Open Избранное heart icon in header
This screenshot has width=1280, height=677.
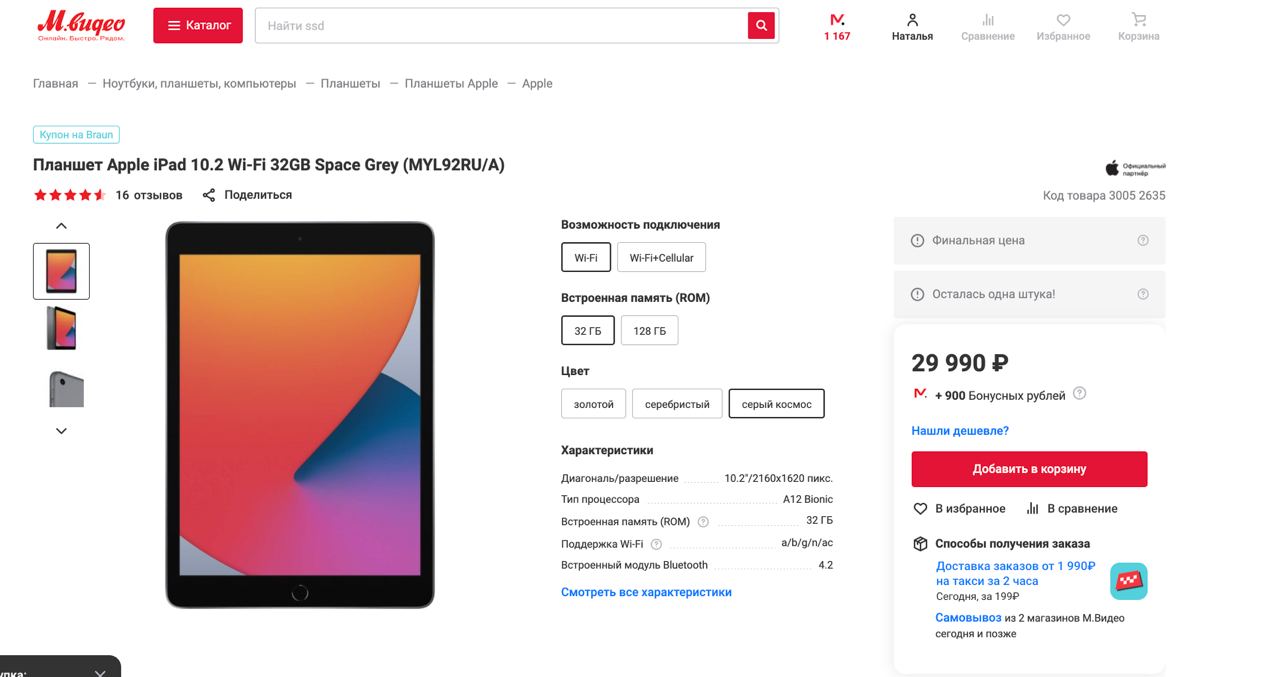pos(1063,20)
